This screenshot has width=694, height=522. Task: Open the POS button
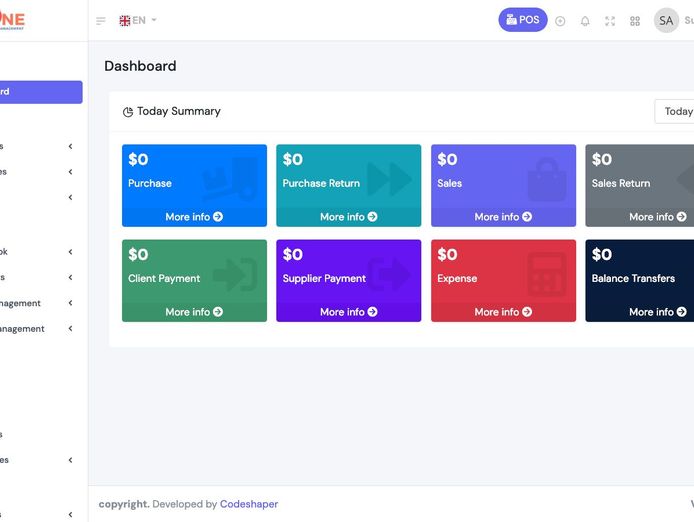click(x=523, y=20)
